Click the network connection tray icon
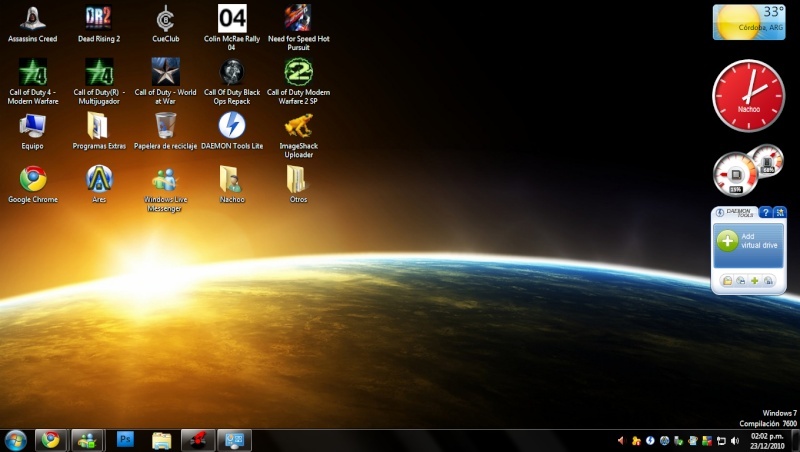Screen dimensions: 800x452 pos(721,440)
